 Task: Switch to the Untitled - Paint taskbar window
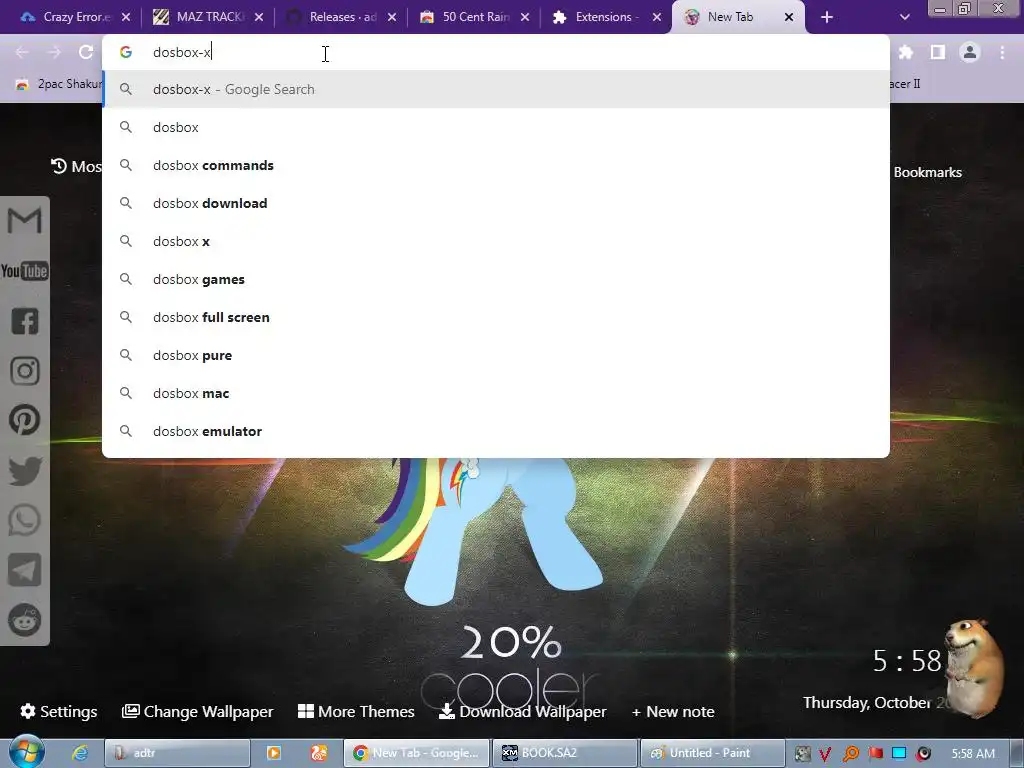(x=712, y=753)
